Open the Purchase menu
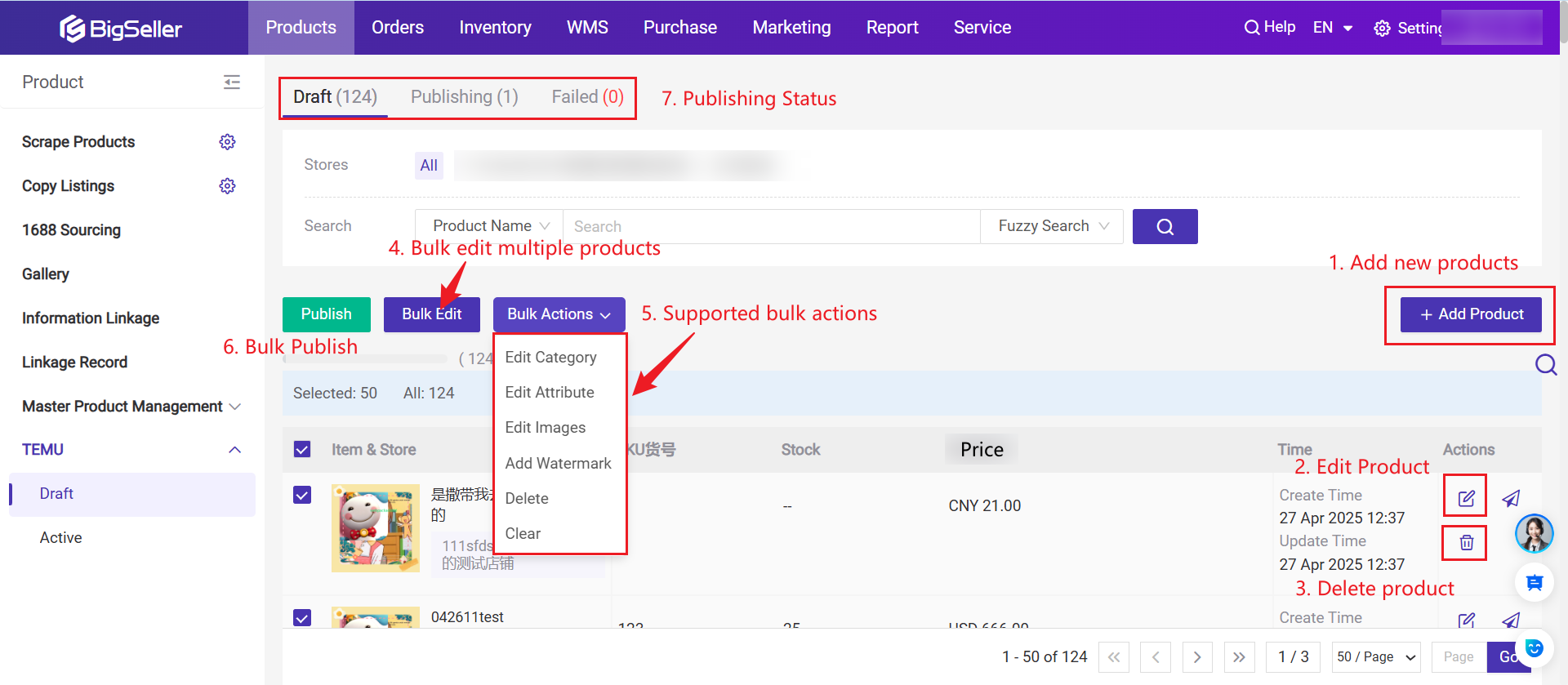1568x685 pixels. pyautogui.click(x=680, y=28)
